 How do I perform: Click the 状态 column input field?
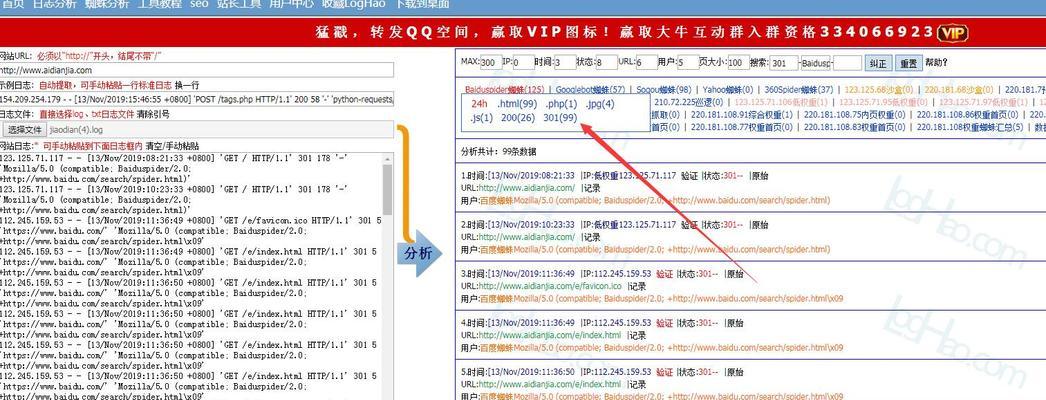coord(606,63)
